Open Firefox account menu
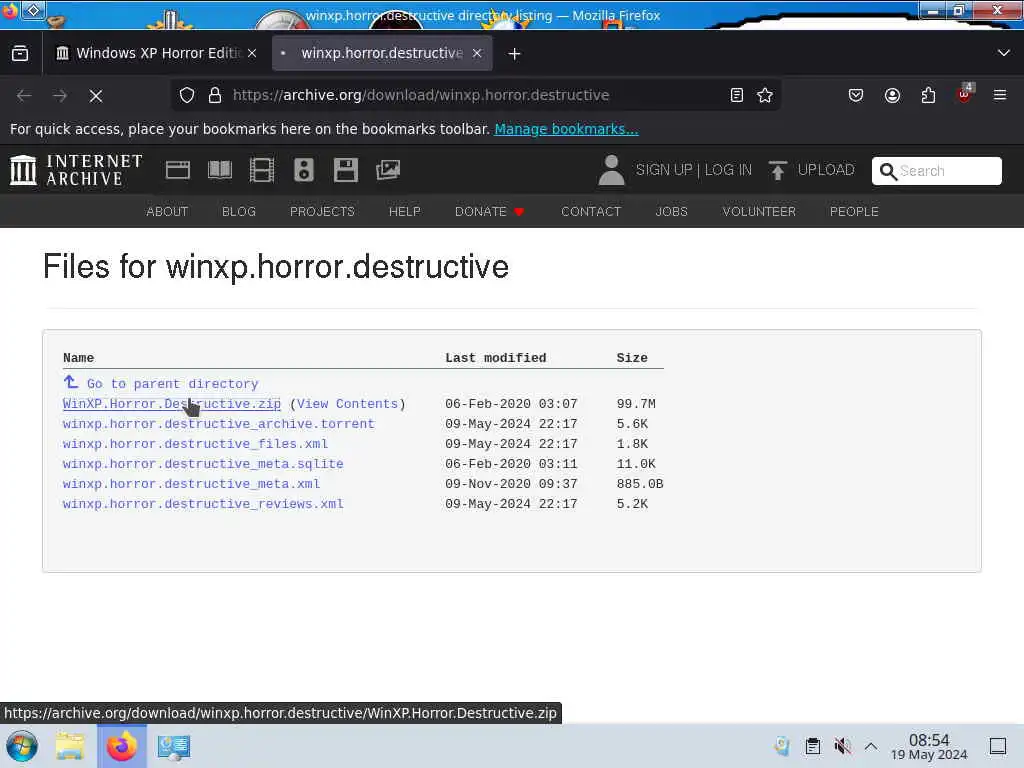Image resolution: width=1024 pixels, height=768 pixels. tap(892, 95)
